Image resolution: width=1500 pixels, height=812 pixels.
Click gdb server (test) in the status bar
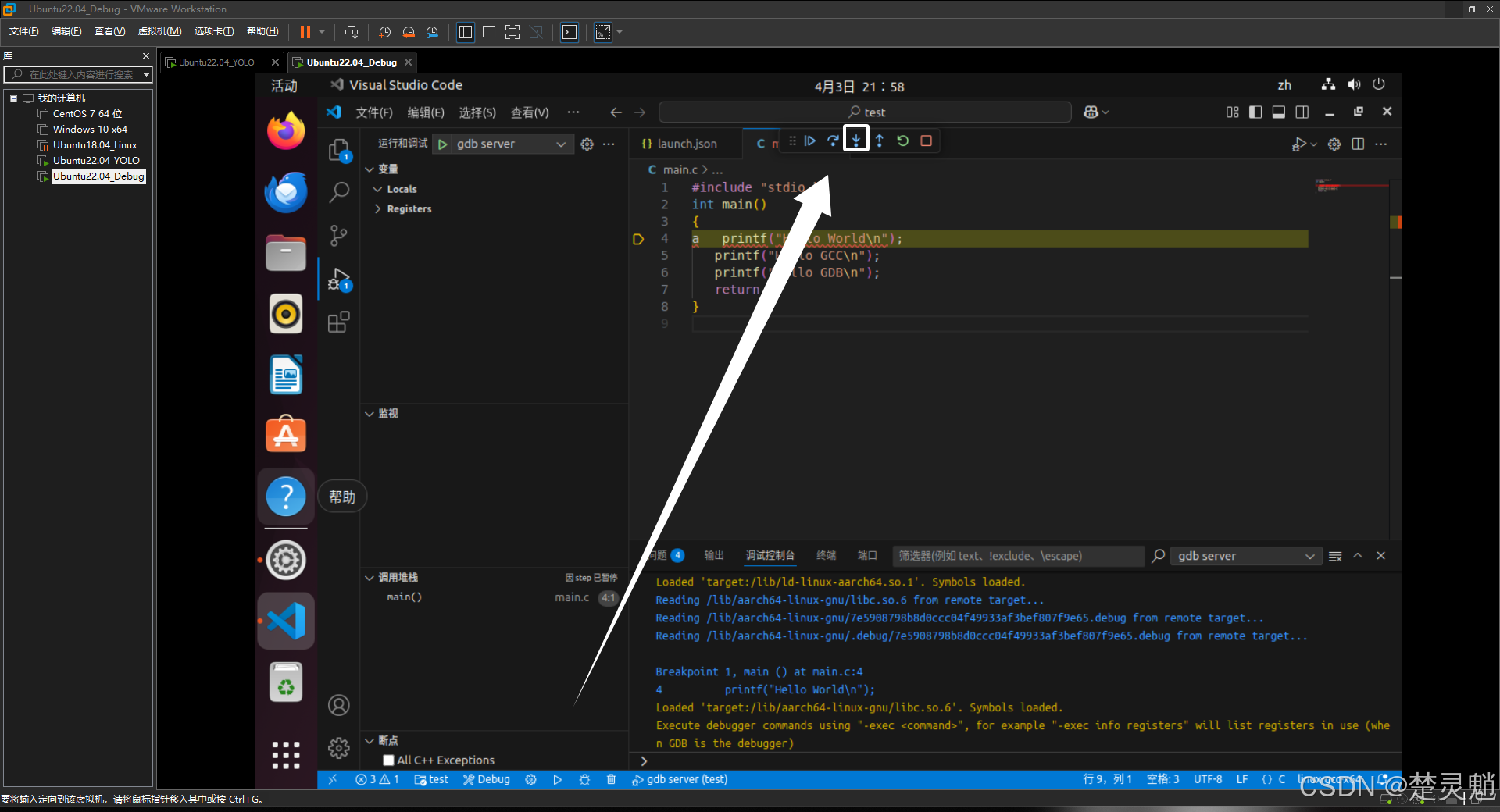point(680,779)
